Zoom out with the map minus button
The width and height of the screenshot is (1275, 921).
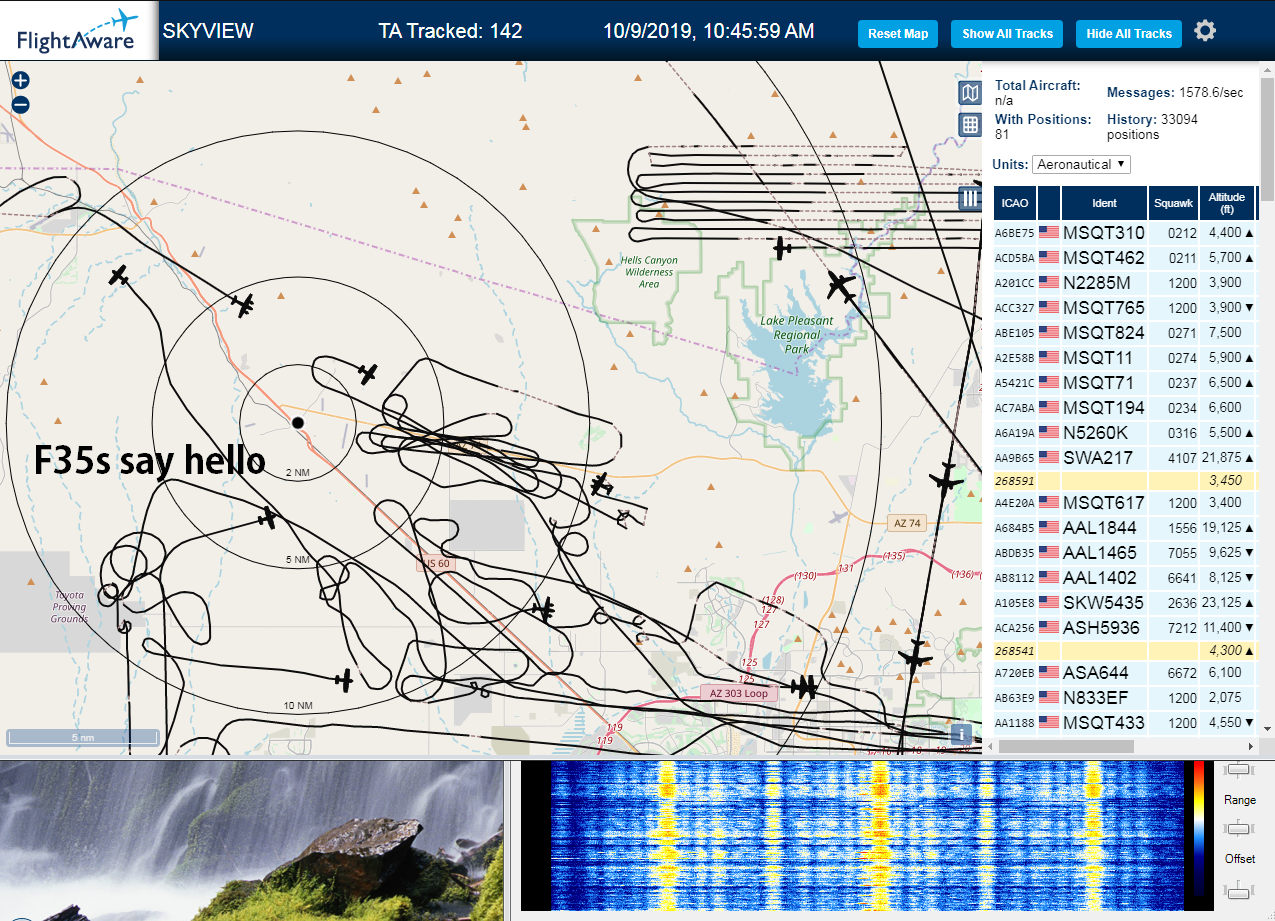[x=21, y=104]
